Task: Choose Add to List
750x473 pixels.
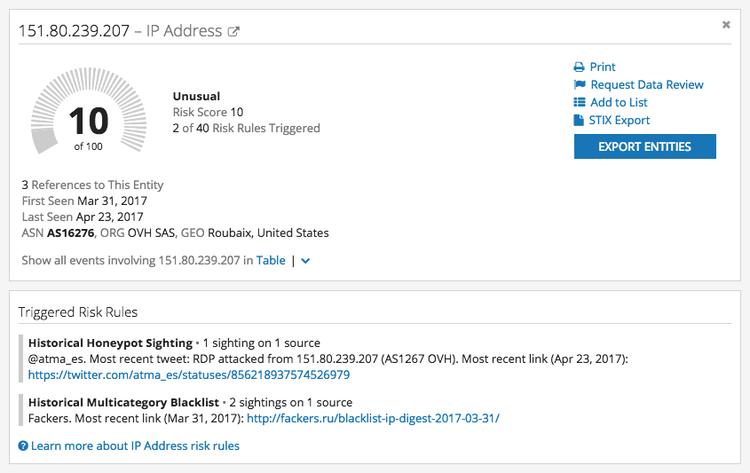Action: pyautogui.click(x=619, y=103)
